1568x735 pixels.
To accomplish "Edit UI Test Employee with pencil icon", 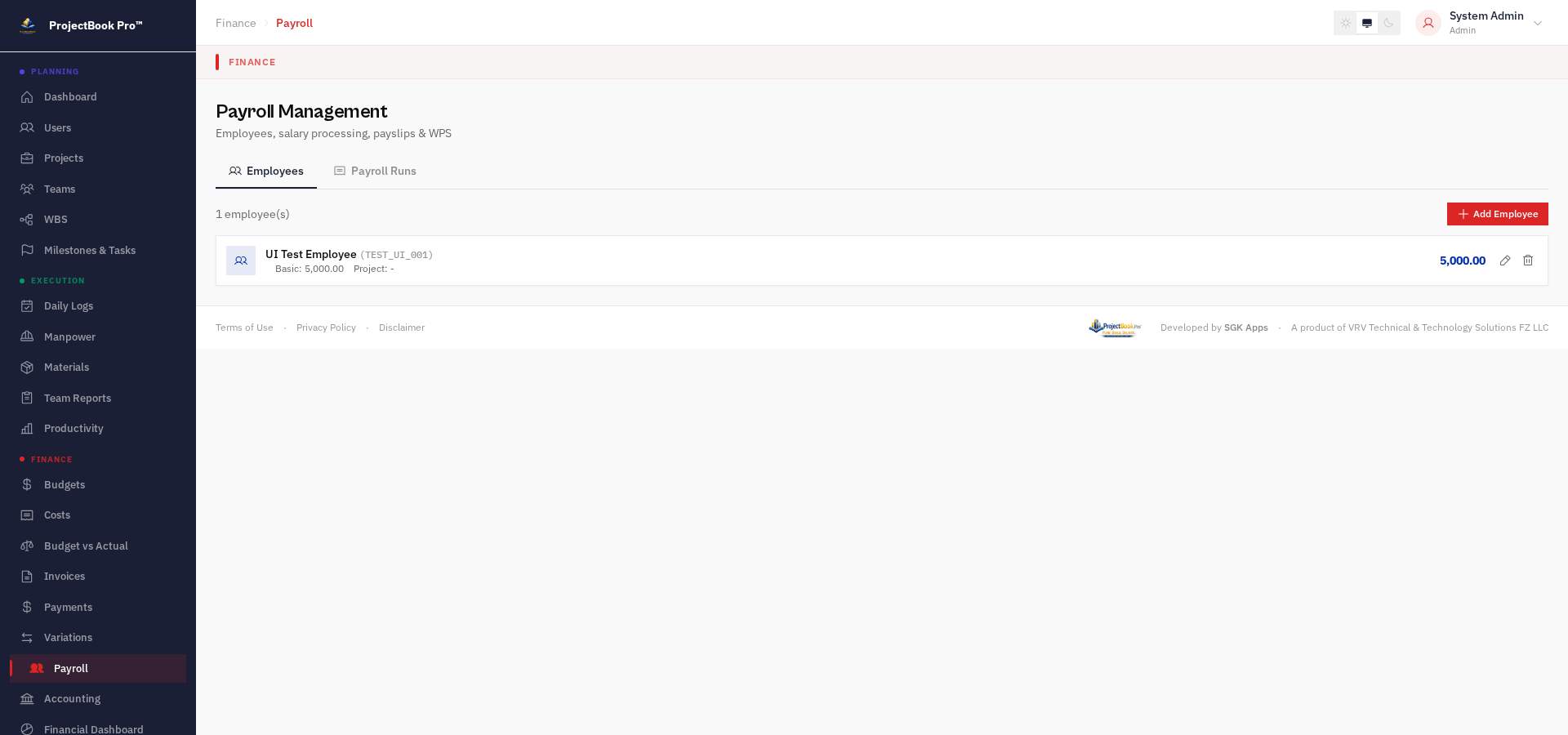I will pyautogui.click(x=1505, y=261).
